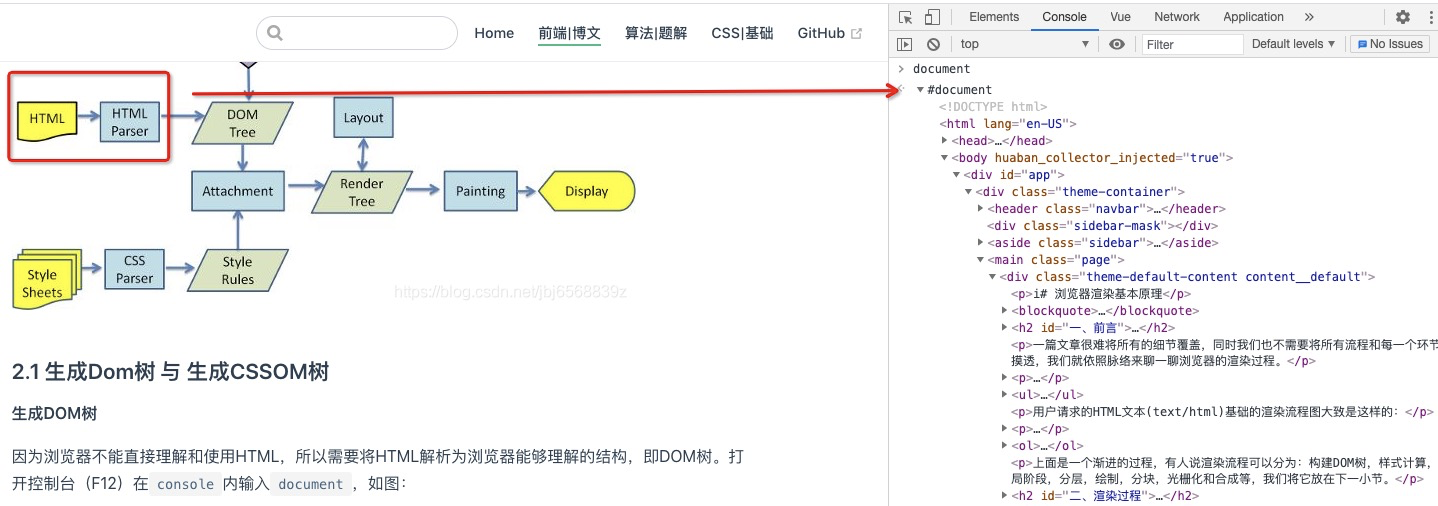Expand the h2 id 二、渲染过程 node
The height and width of the screenshot is (506, 1438).
(x=1004, y=496)
